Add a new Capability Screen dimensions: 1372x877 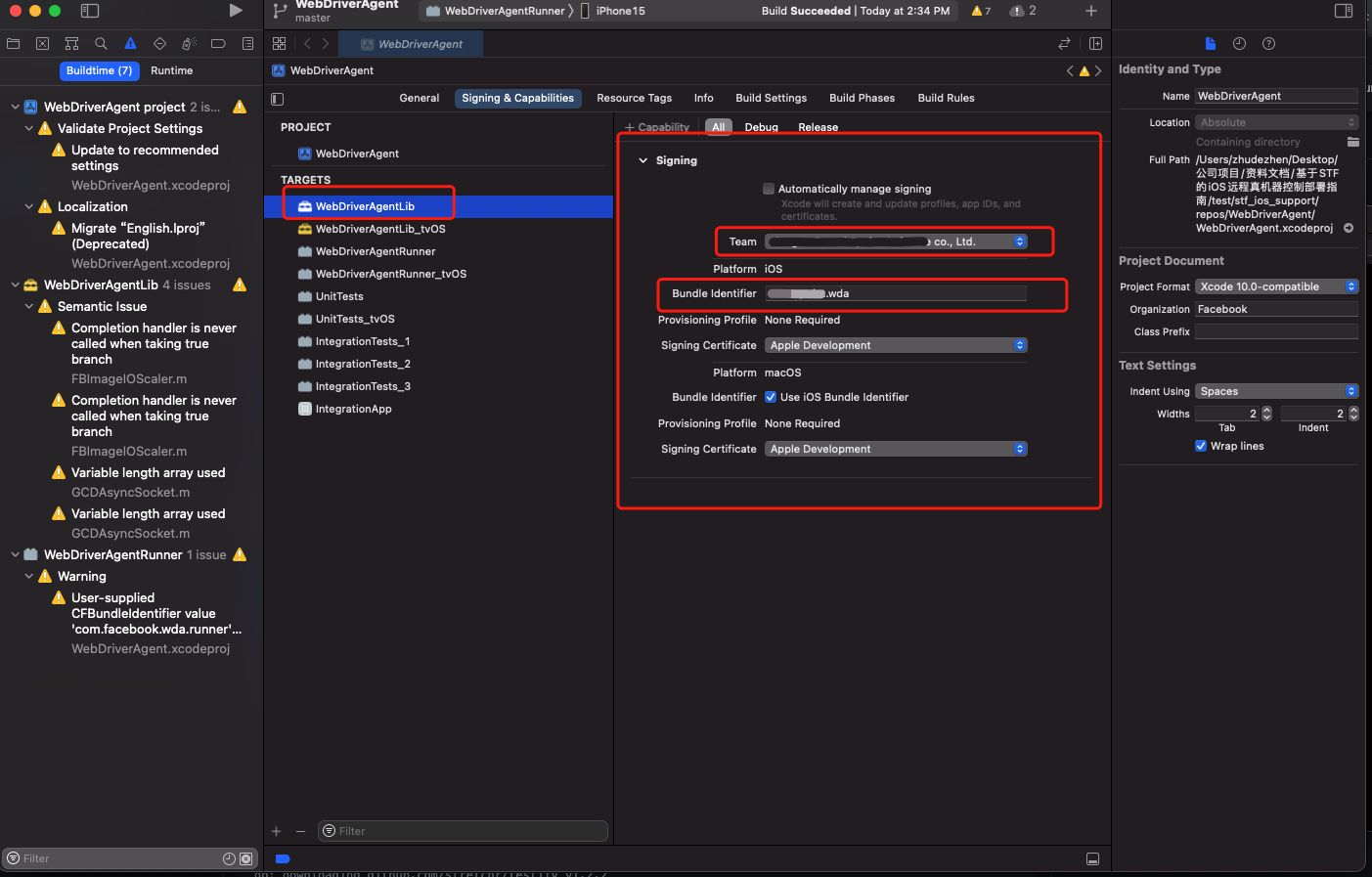coord(657,127)
